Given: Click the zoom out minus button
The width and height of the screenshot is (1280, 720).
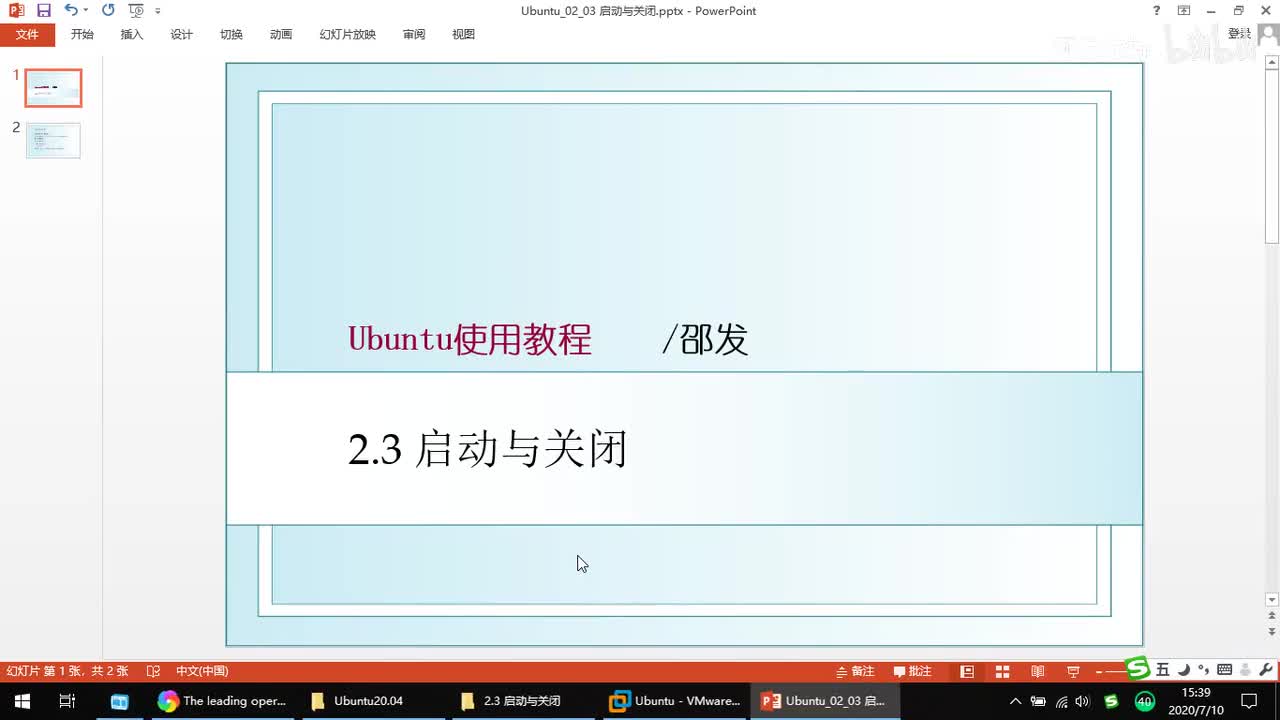Looking at the screenshot, I should click(1100, 671).
